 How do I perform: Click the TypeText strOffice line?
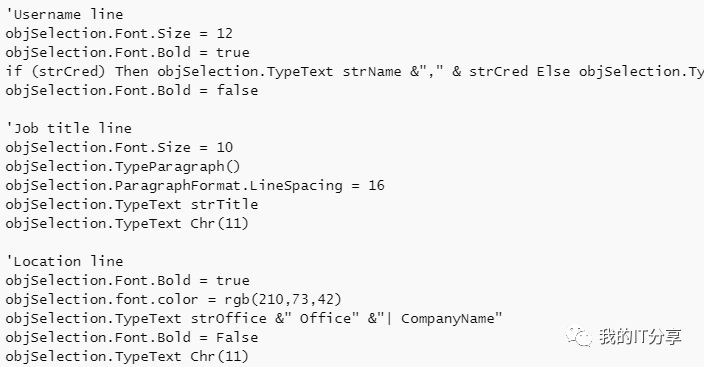click(254, 318)
